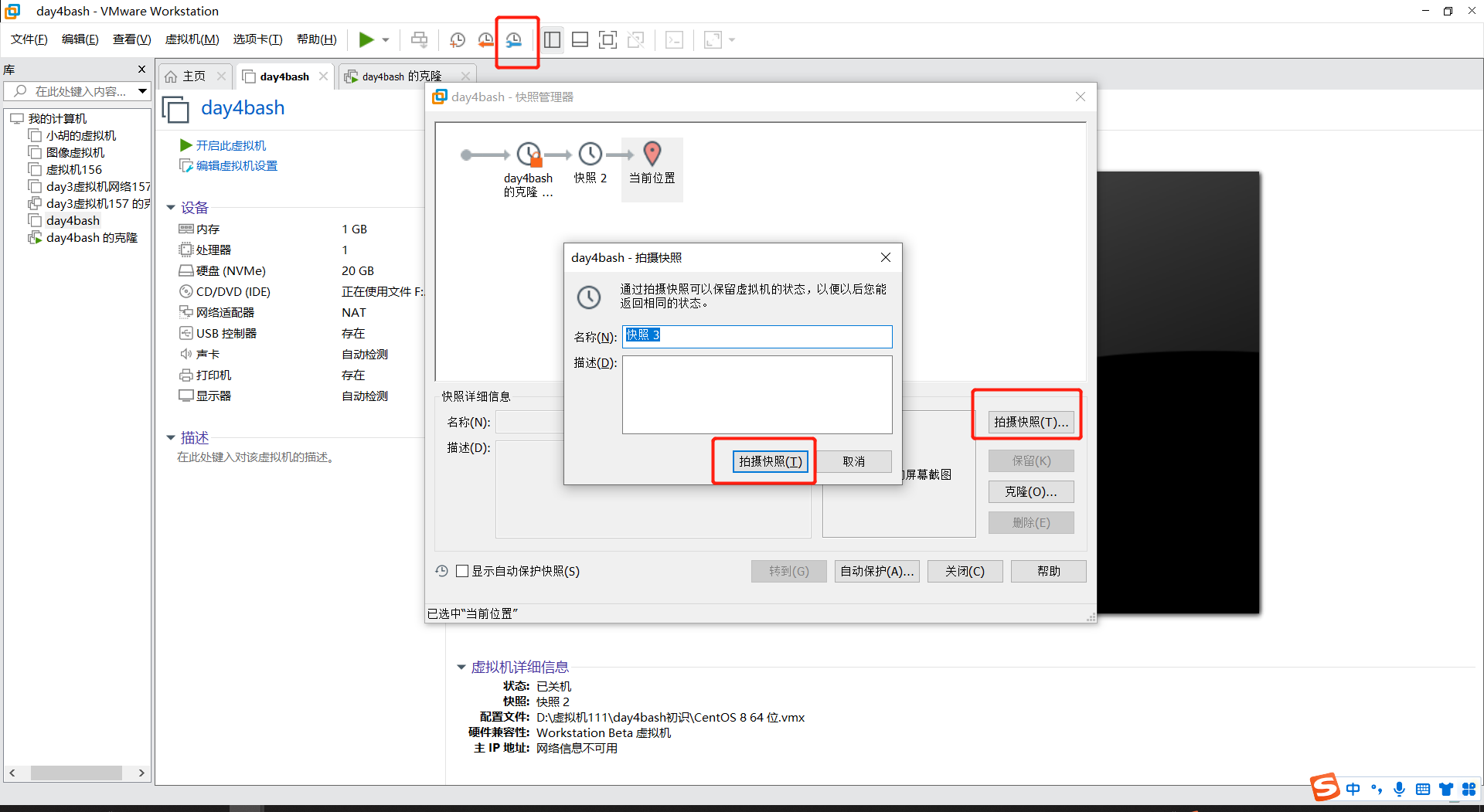Image resolution: width=1484 pixels, height=812 pixels.
Task: Close the day4bash tab
Action: pyautogui.click(x=323, y=76)
